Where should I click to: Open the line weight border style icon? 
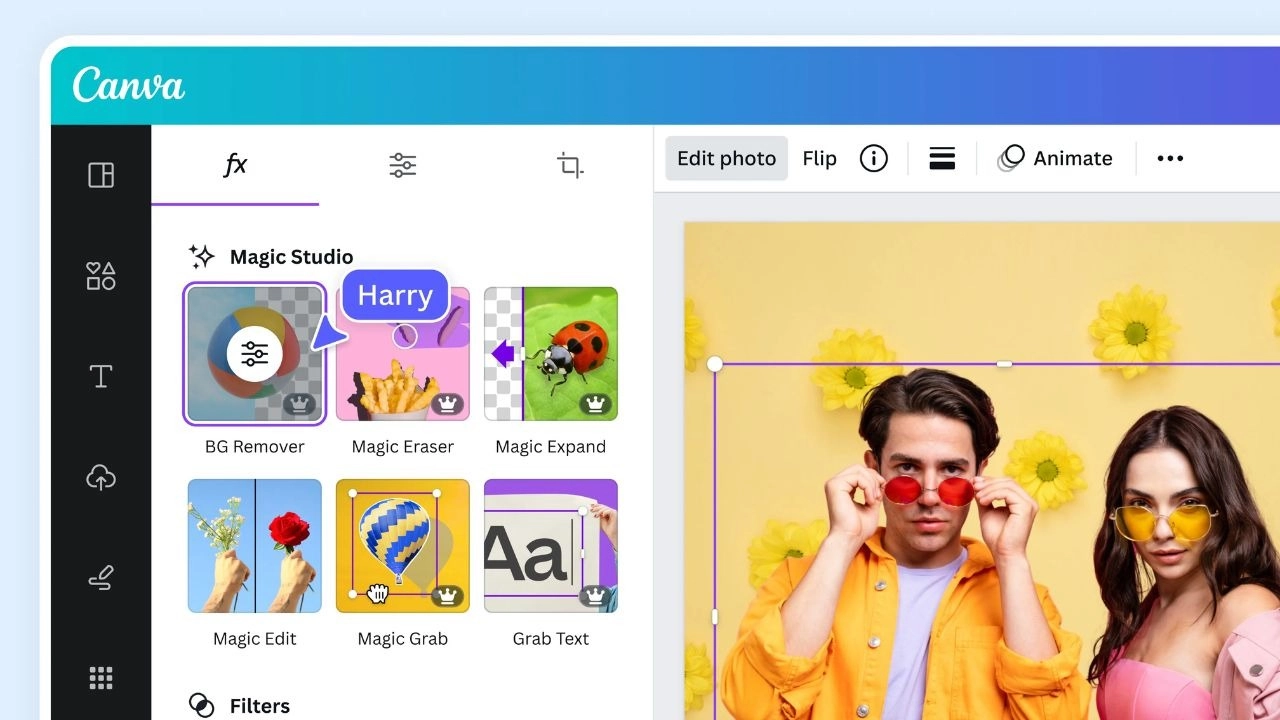(x=942, y=158)
